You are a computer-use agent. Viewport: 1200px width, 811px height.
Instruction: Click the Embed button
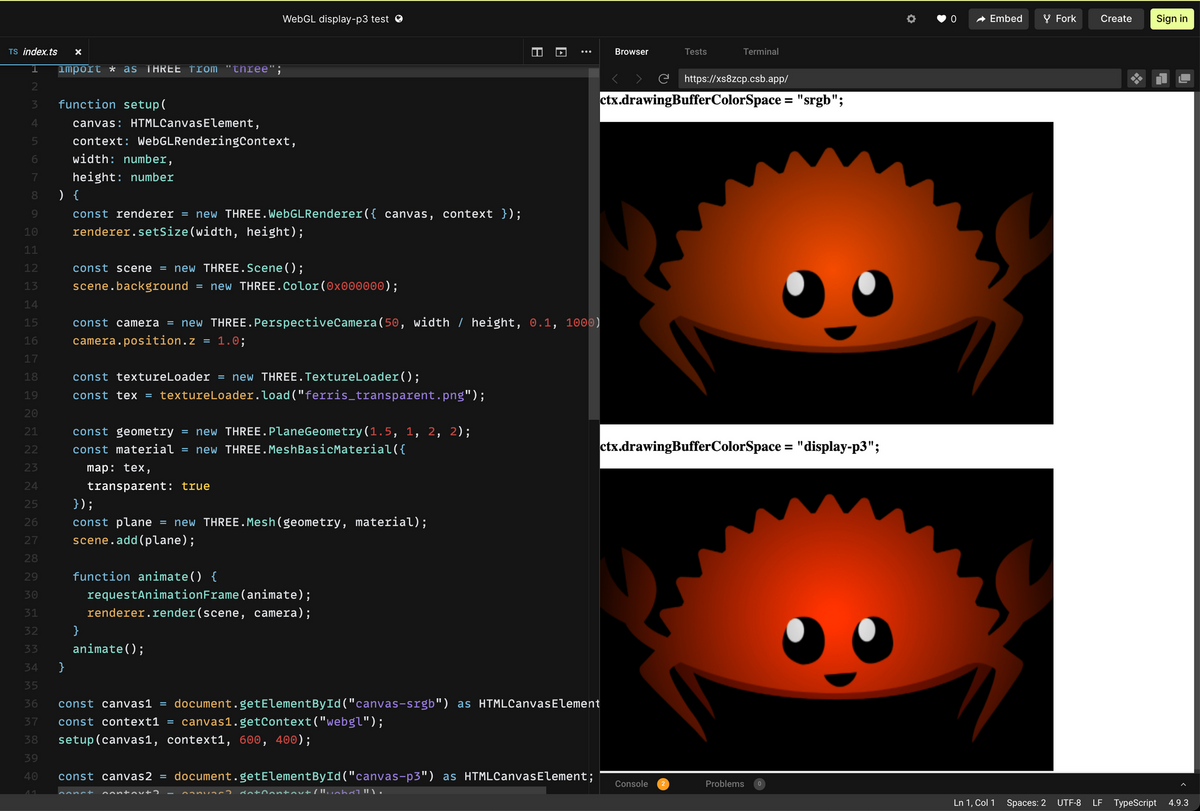click(x=999, y=19)
